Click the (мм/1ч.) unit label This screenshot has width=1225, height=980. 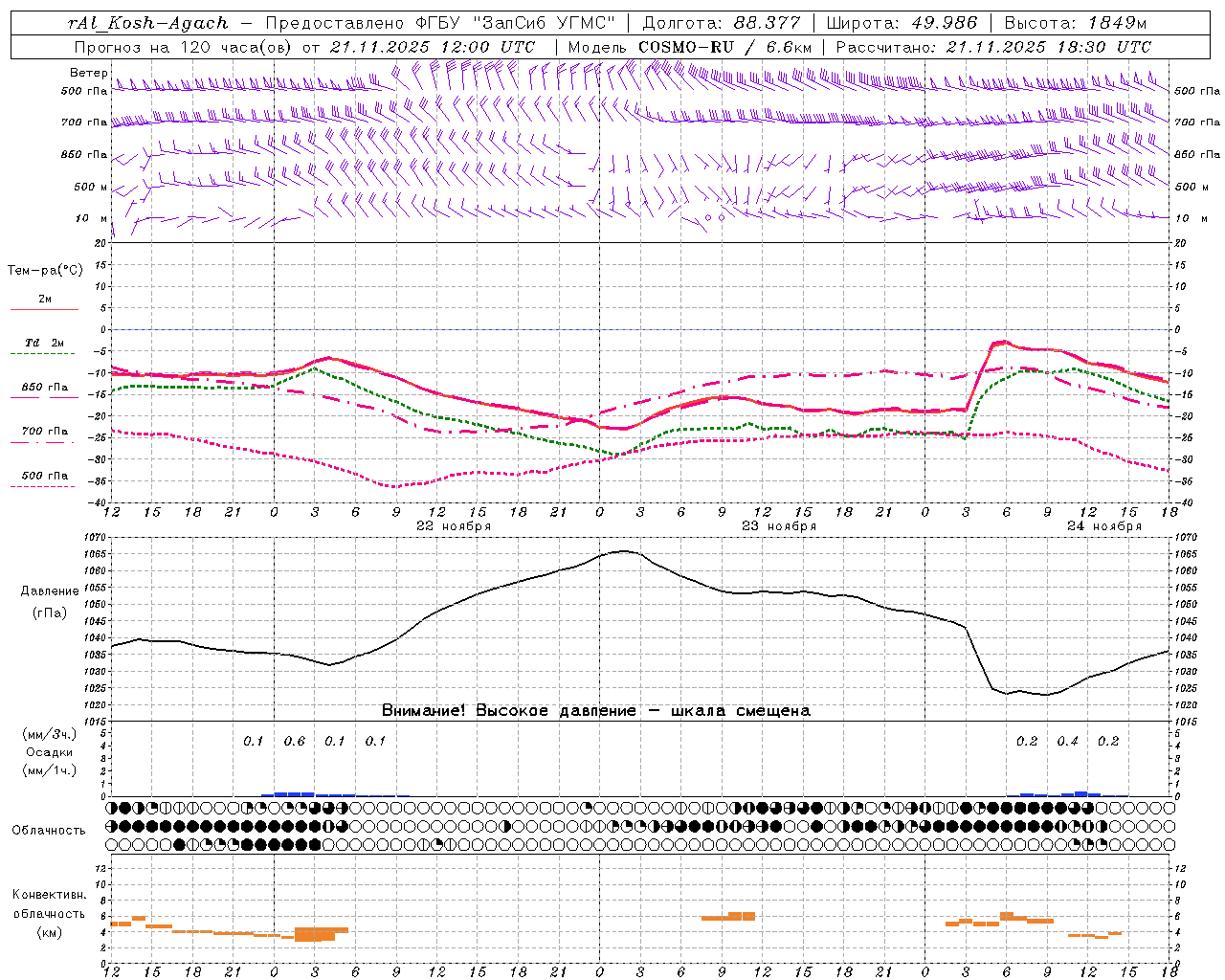tap(49, 770)
